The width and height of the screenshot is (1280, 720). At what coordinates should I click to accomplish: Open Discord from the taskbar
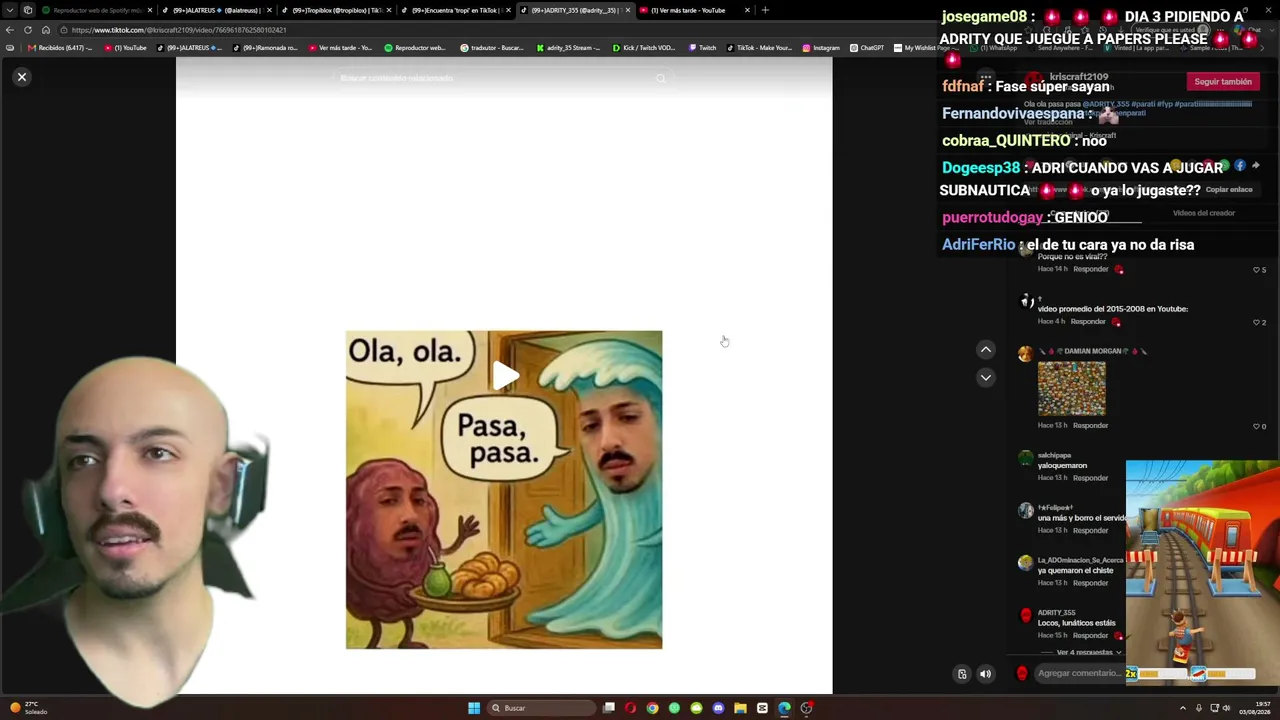(718, 708)
